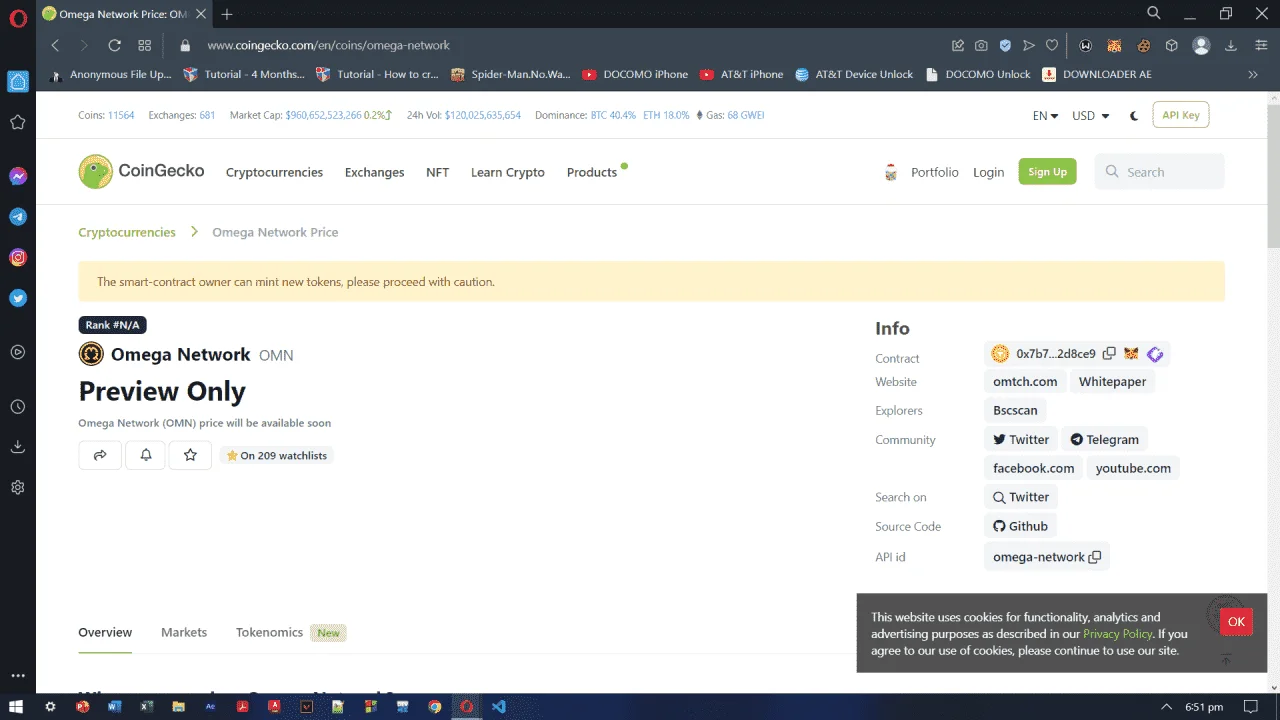Open the Community Telegram link
This screenshot has height=720, width=1280.
click(x=1104, y=439)
